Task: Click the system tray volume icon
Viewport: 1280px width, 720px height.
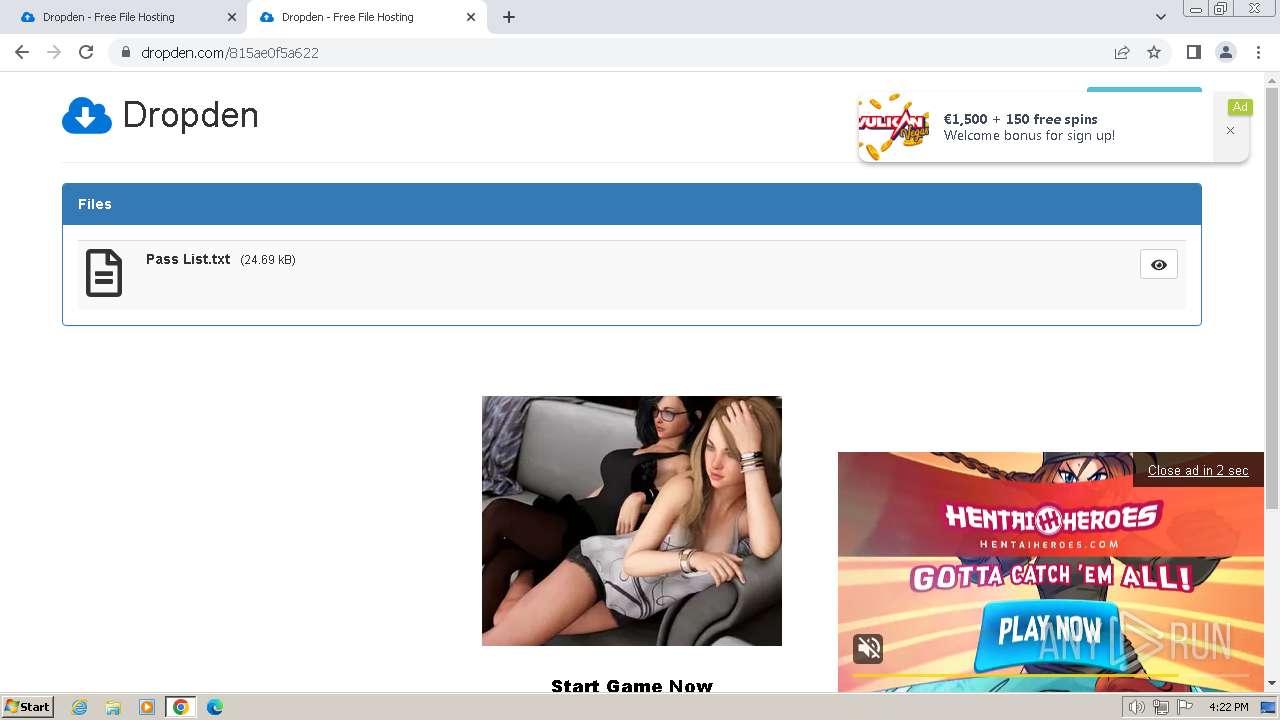Action: 1137,707
